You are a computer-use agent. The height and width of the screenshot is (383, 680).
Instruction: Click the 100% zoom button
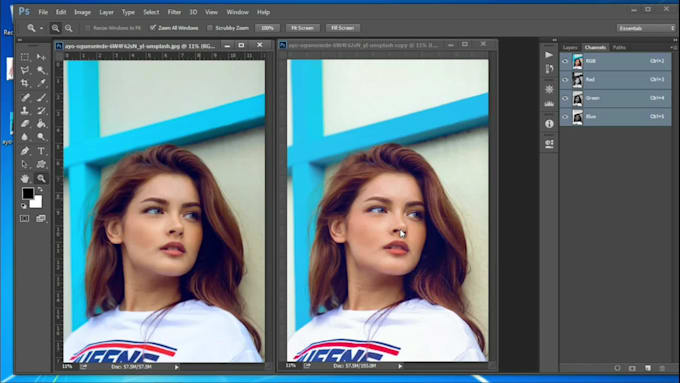267,28
